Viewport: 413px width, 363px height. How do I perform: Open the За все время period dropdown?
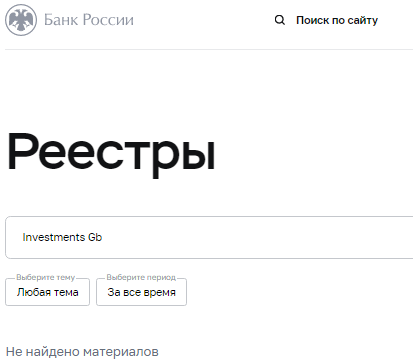[x=141, y=292]
